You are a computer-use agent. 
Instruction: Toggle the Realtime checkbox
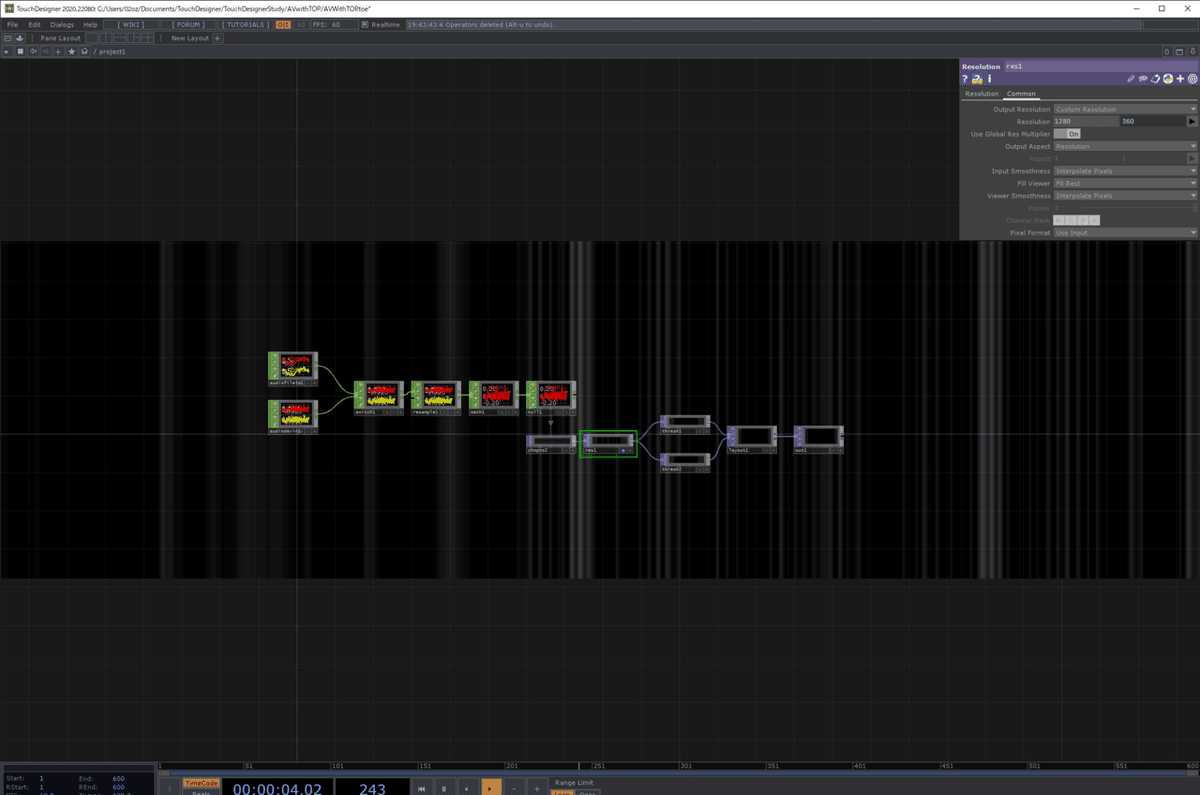point(365,24)
